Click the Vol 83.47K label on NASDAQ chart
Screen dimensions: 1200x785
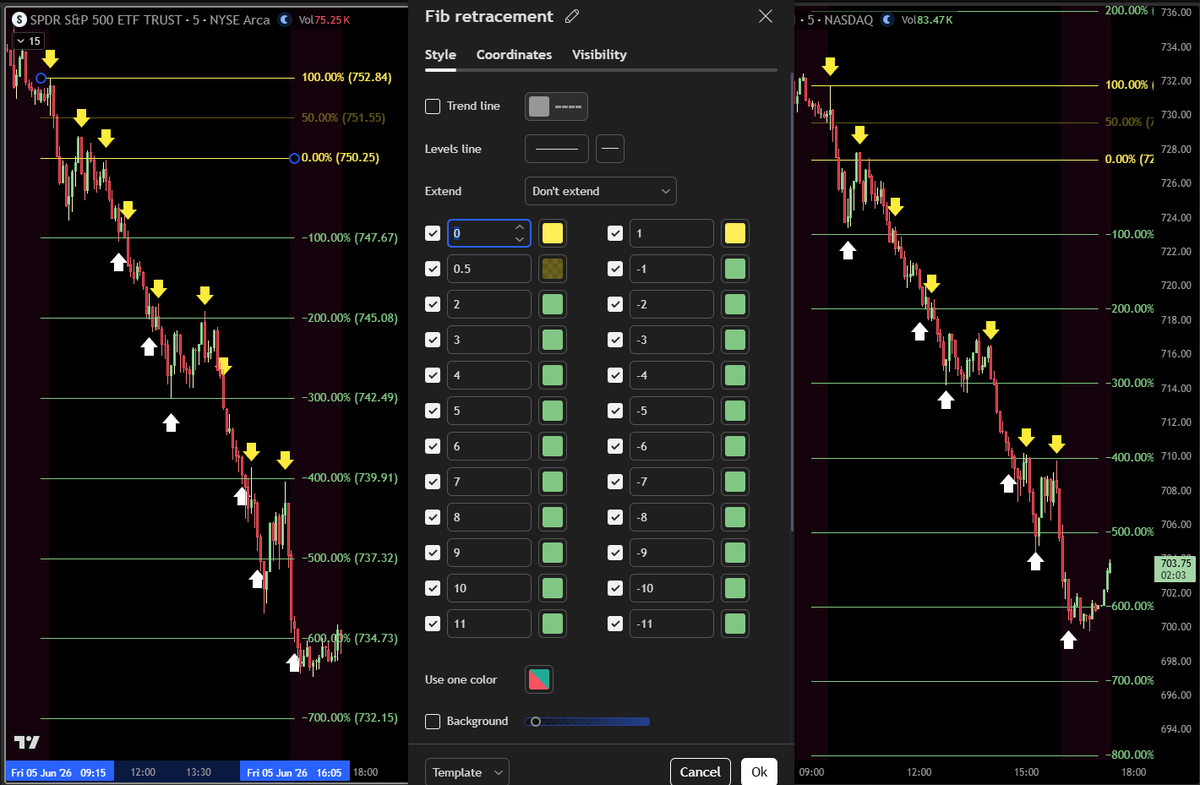click(927, 19)
